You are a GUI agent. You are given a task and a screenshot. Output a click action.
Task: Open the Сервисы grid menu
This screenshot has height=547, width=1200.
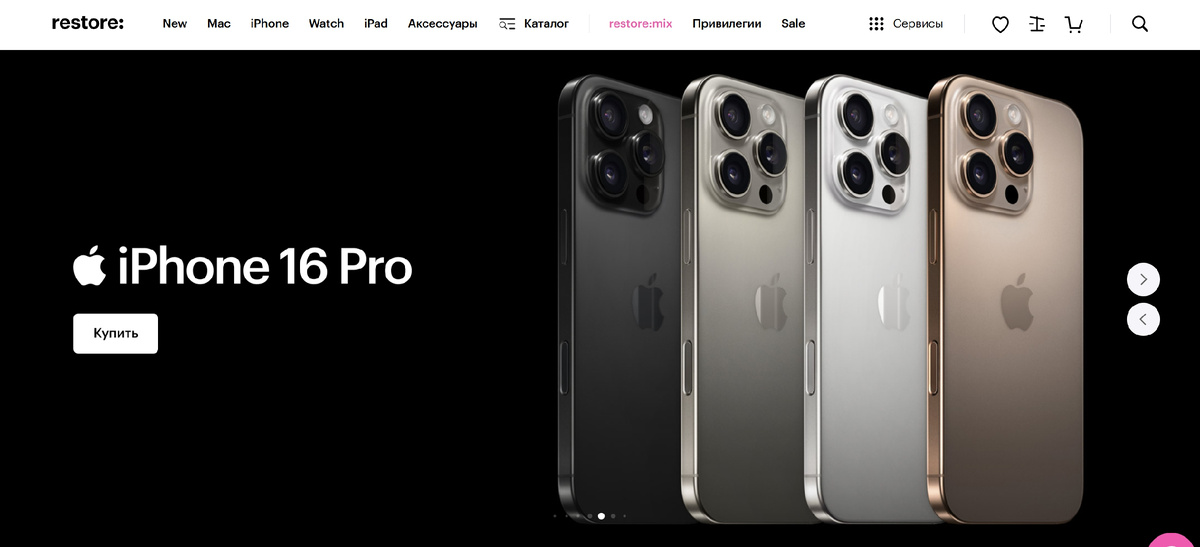pos(906,24)
